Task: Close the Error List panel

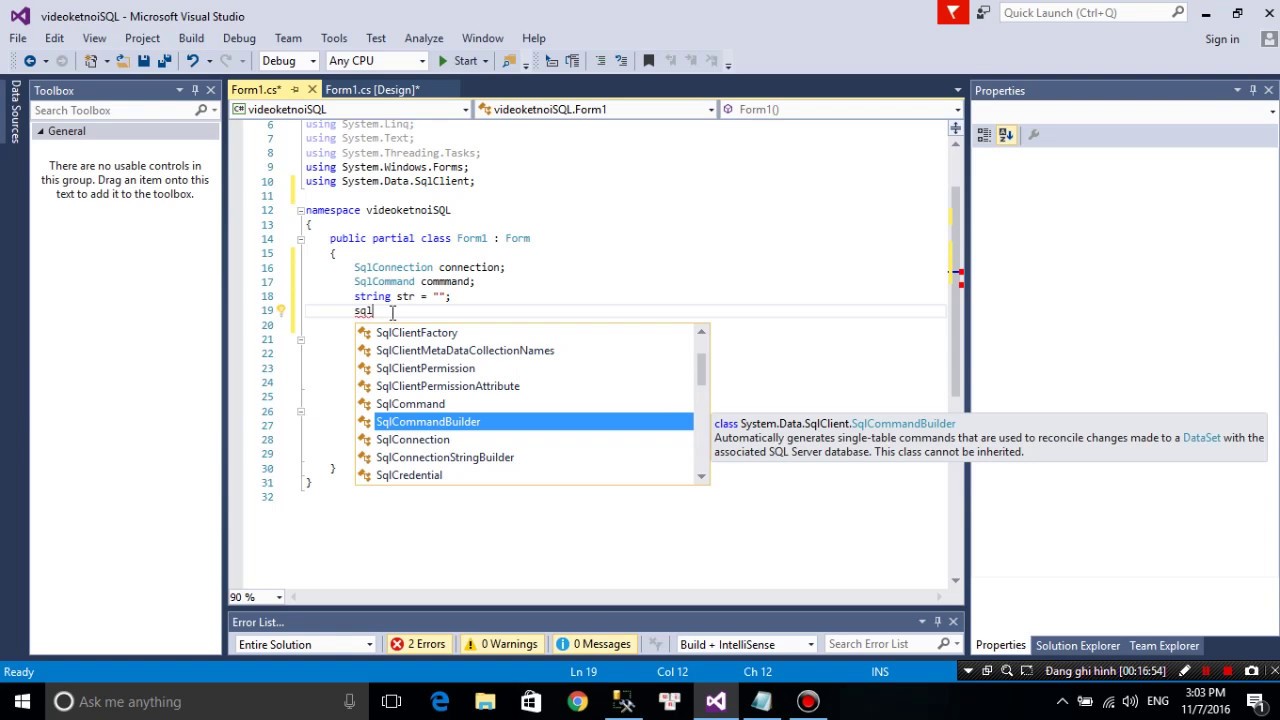Action: [953, 622]
